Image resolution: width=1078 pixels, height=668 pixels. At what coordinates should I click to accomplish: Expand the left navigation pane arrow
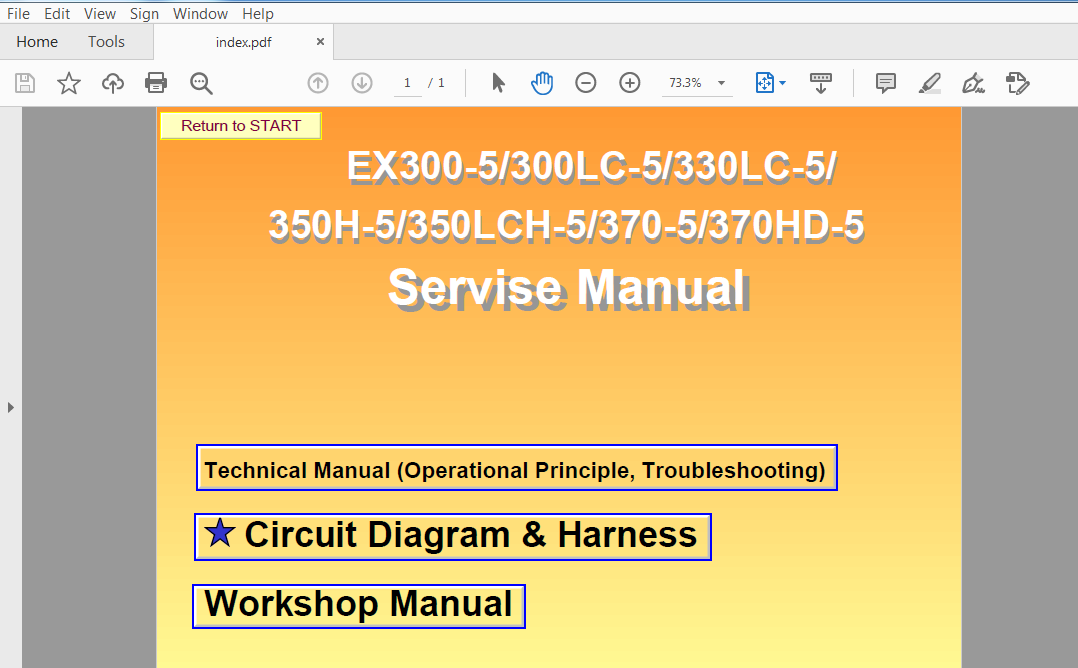tap(10, 408)
